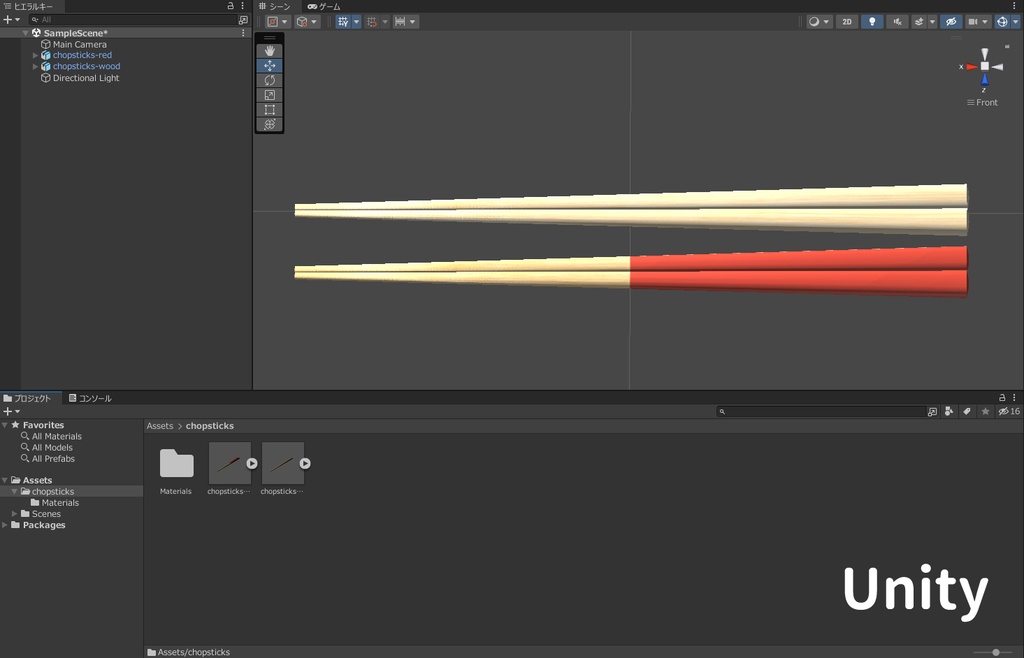This screenshot has width=1024, height=658.
Task: Click the blue Z axis cone on gizmo
Action: (x=984, y=80)
